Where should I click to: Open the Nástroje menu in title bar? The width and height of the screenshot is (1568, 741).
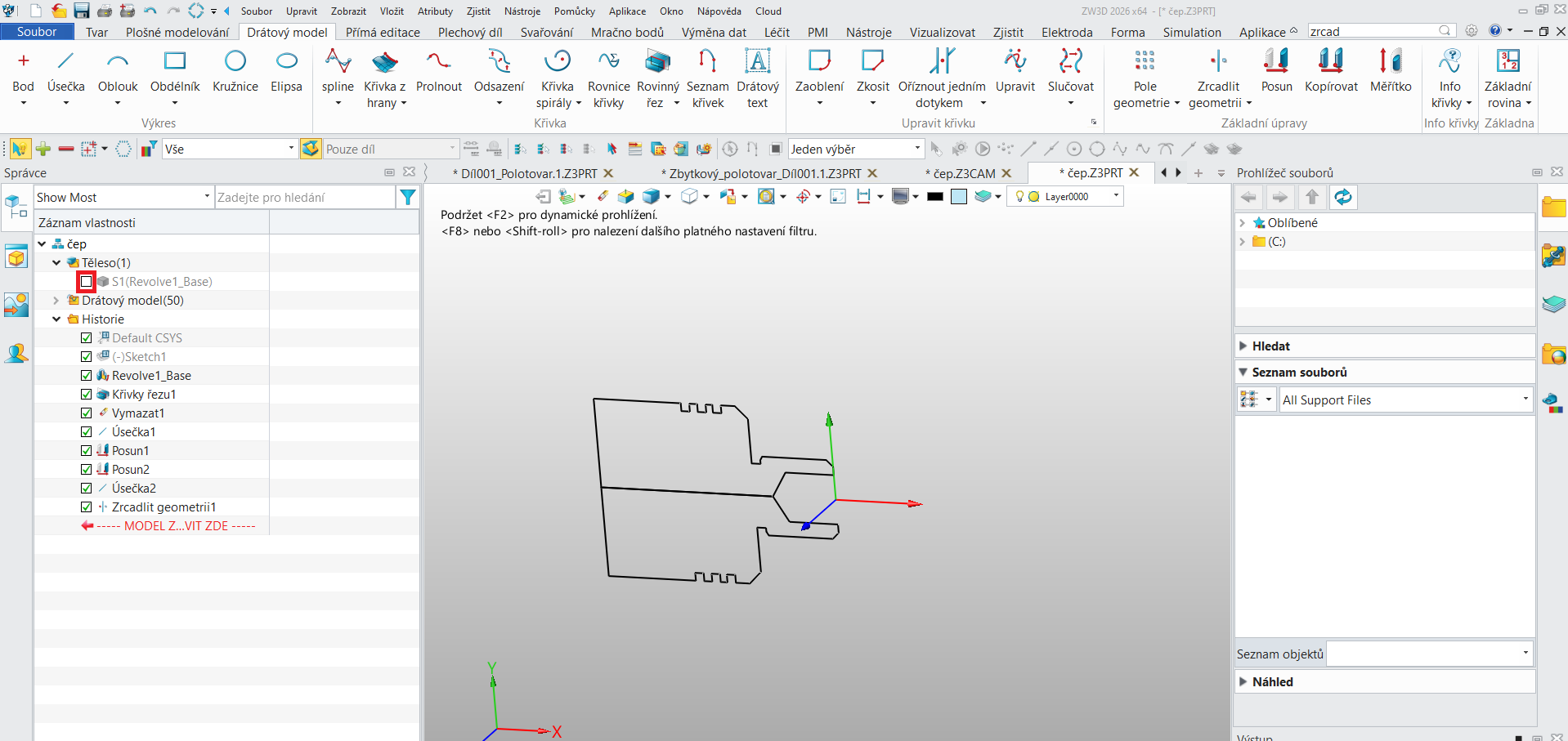[x=522, y=11]
